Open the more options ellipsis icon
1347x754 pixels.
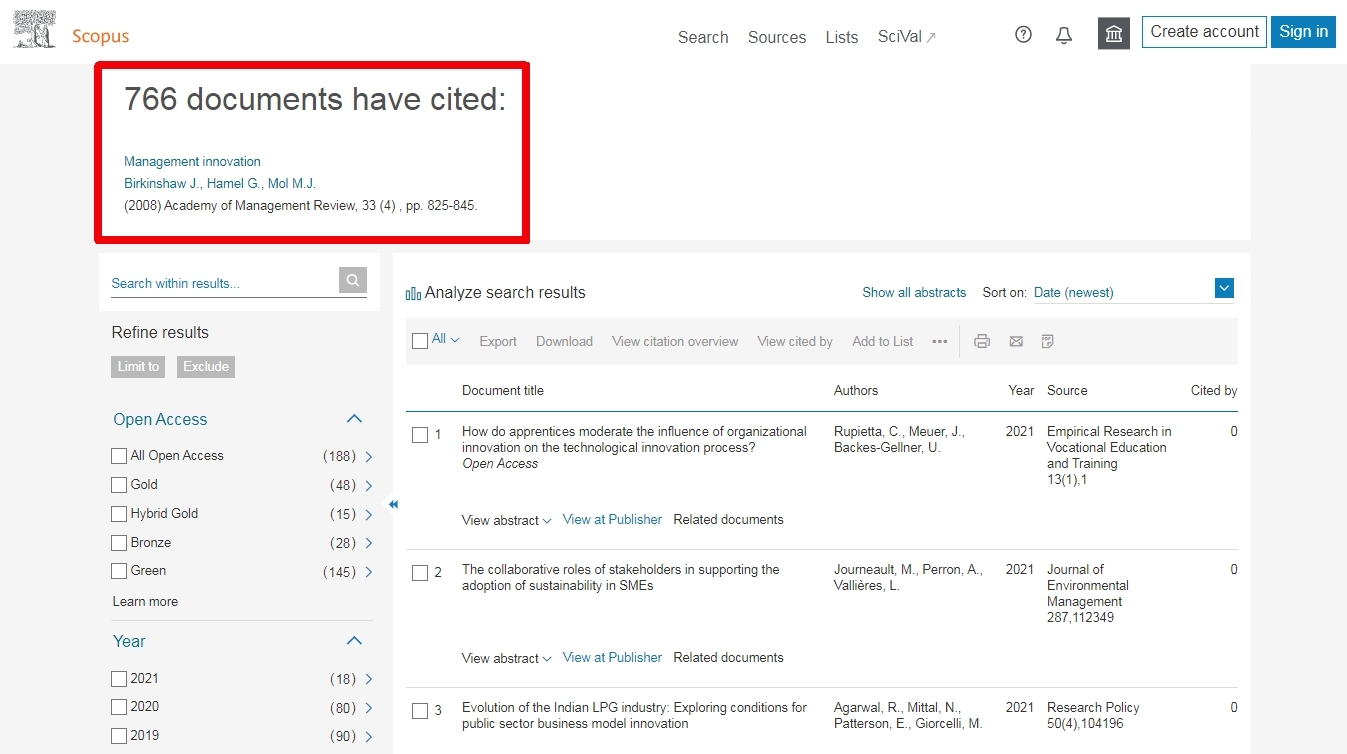click(939, 341)
